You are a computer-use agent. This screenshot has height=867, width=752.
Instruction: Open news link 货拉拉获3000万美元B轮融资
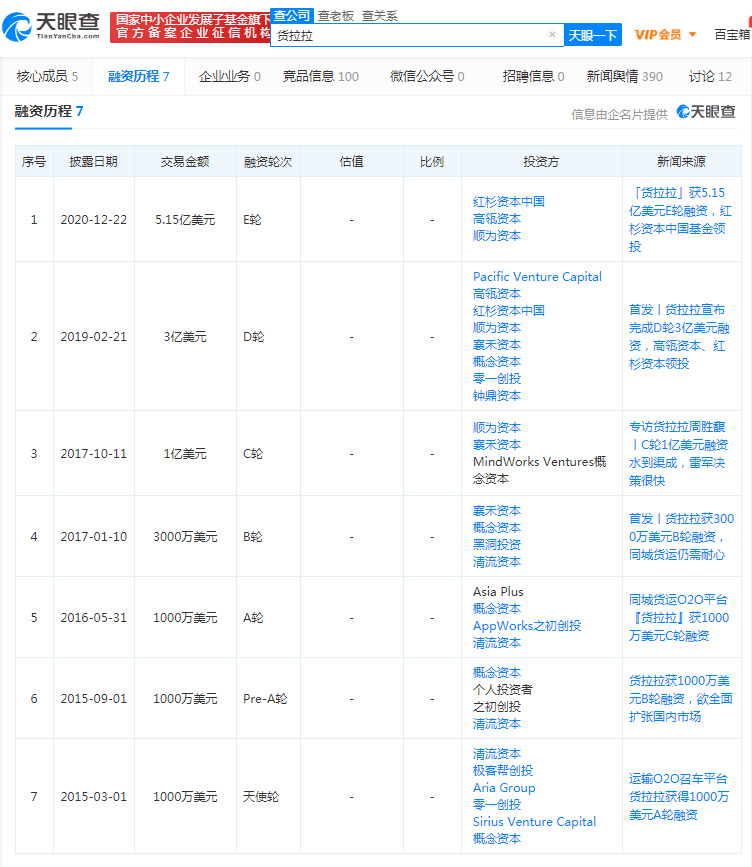(681, 536)
